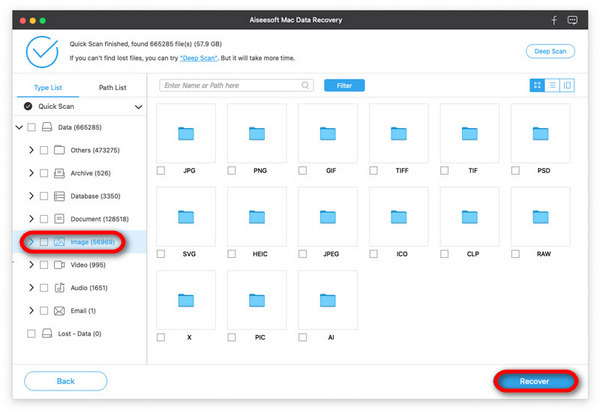The image size is (600, 413).
Task: Focus the Enter Name or Path field
Action: tap(236, 85)
